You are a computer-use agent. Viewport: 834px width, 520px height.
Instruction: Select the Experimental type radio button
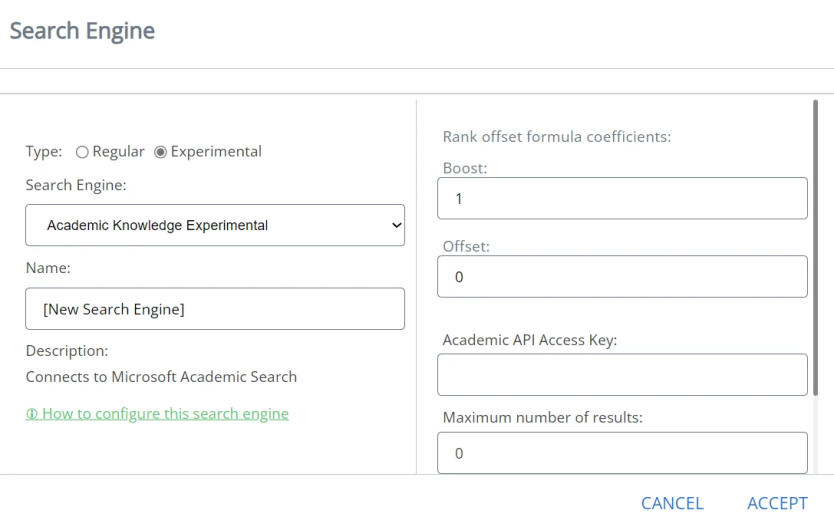161,152
